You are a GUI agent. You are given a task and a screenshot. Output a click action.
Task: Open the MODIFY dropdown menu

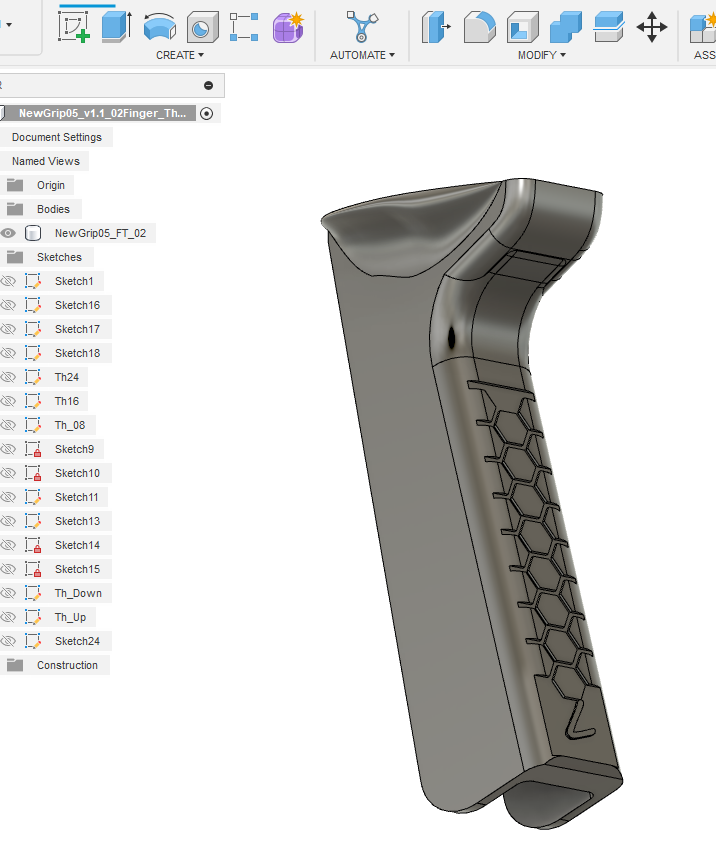542,55
